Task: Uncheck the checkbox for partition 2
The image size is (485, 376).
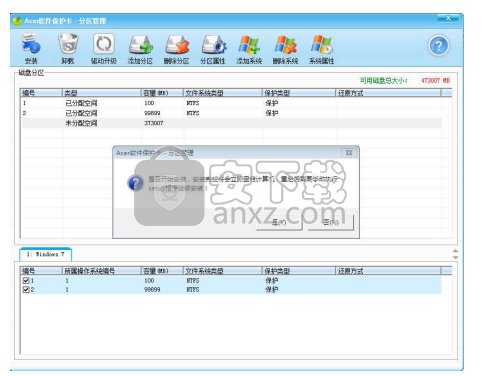Action: (26, 289)
